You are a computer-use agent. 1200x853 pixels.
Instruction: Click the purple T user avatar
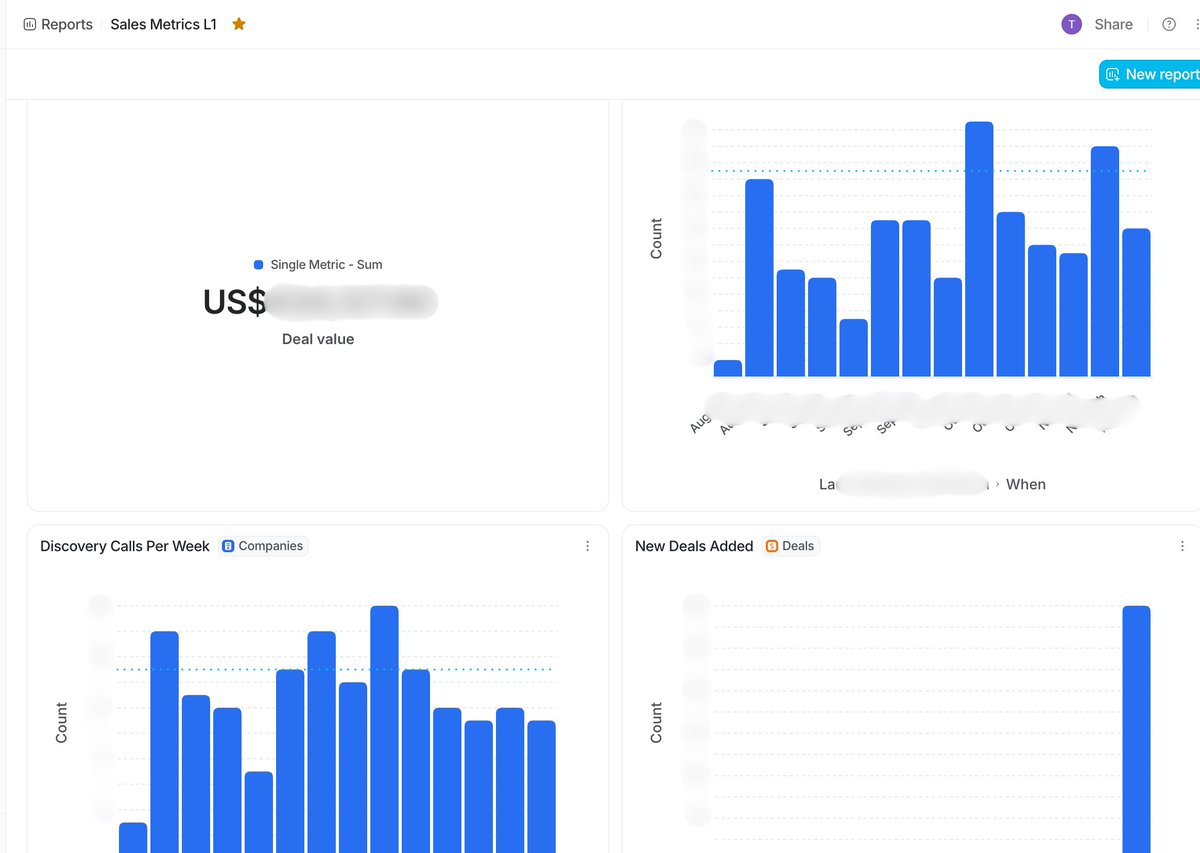coord(1071,24)
